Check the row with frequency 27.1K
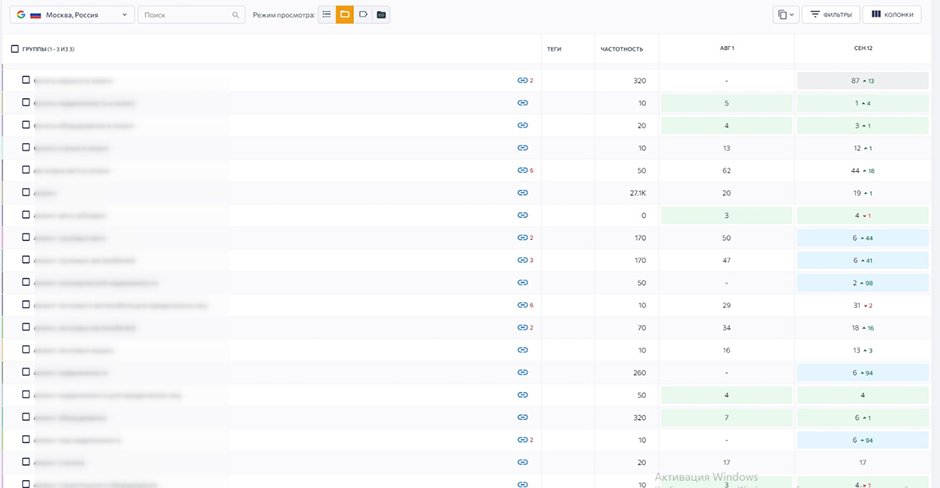The width and height of the screenshot is (940, 488). [26, 192]
